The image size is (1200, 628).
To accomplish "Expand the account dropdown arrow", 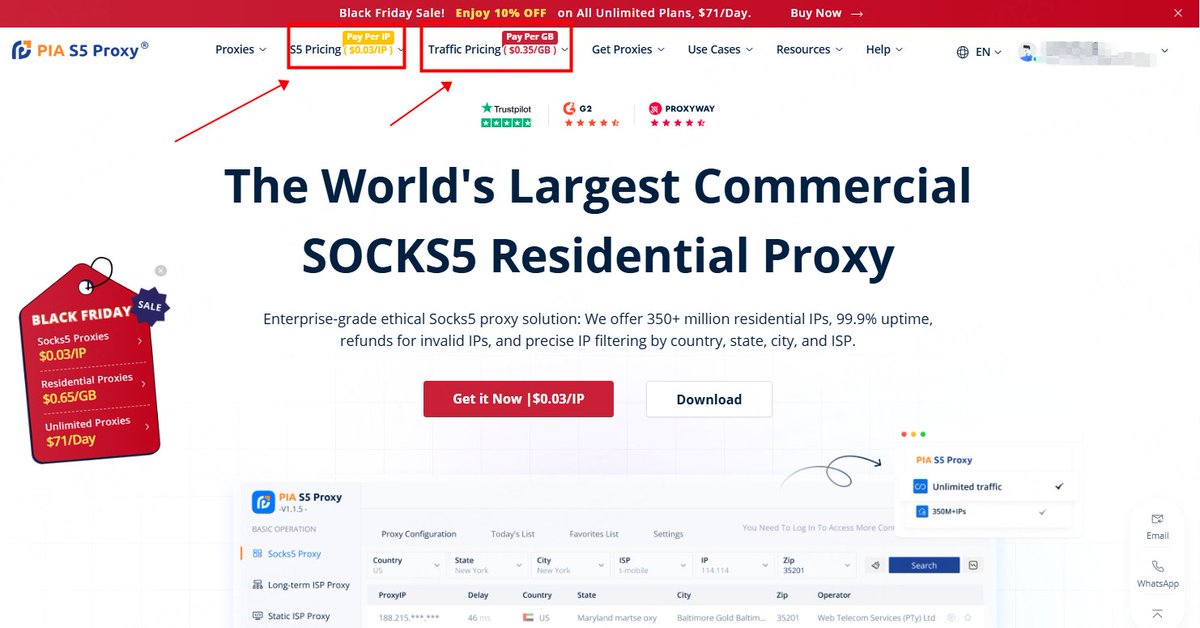I will (x=1164, y=51).
